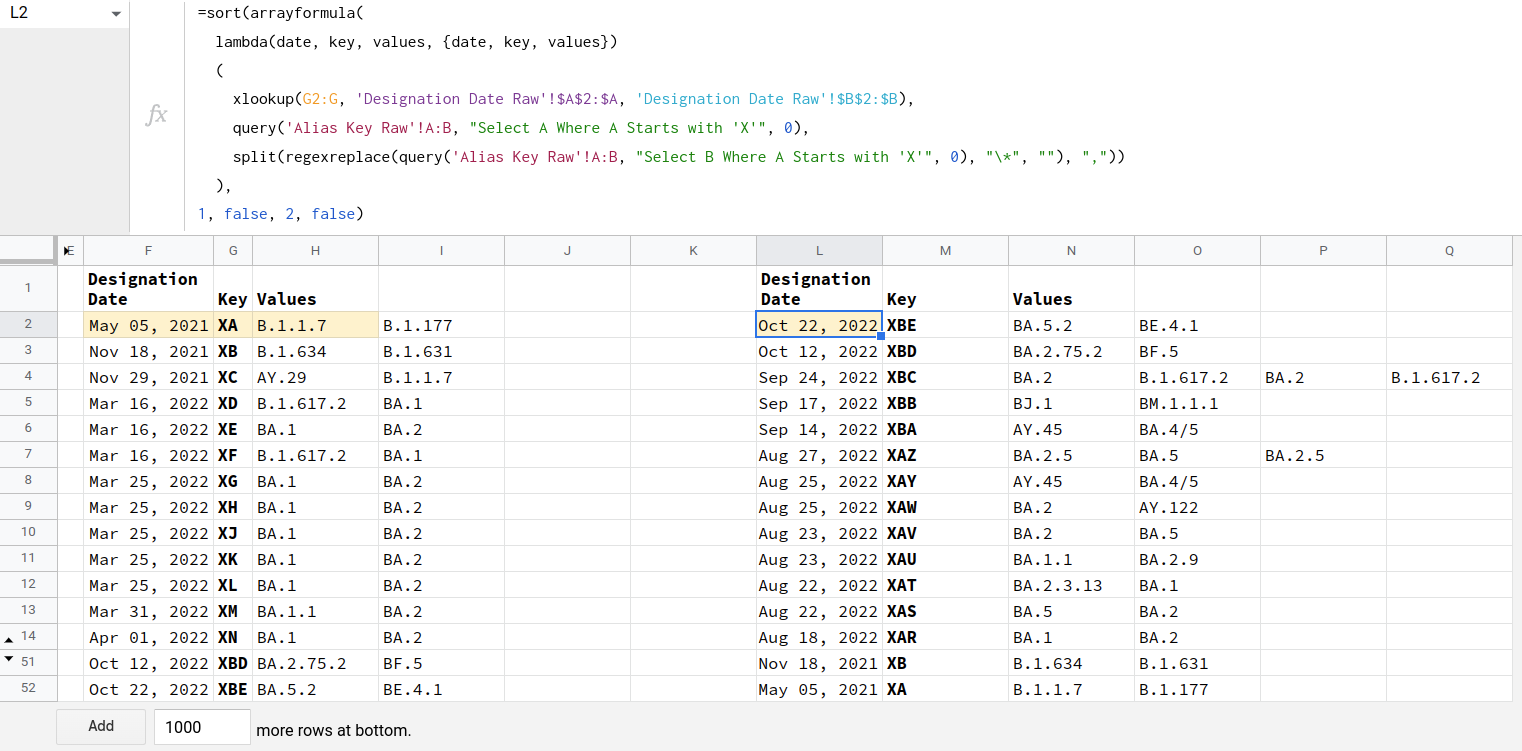Open the Name box dropdown arrow
1522x751 pixels.
click(x=116, y=14)
